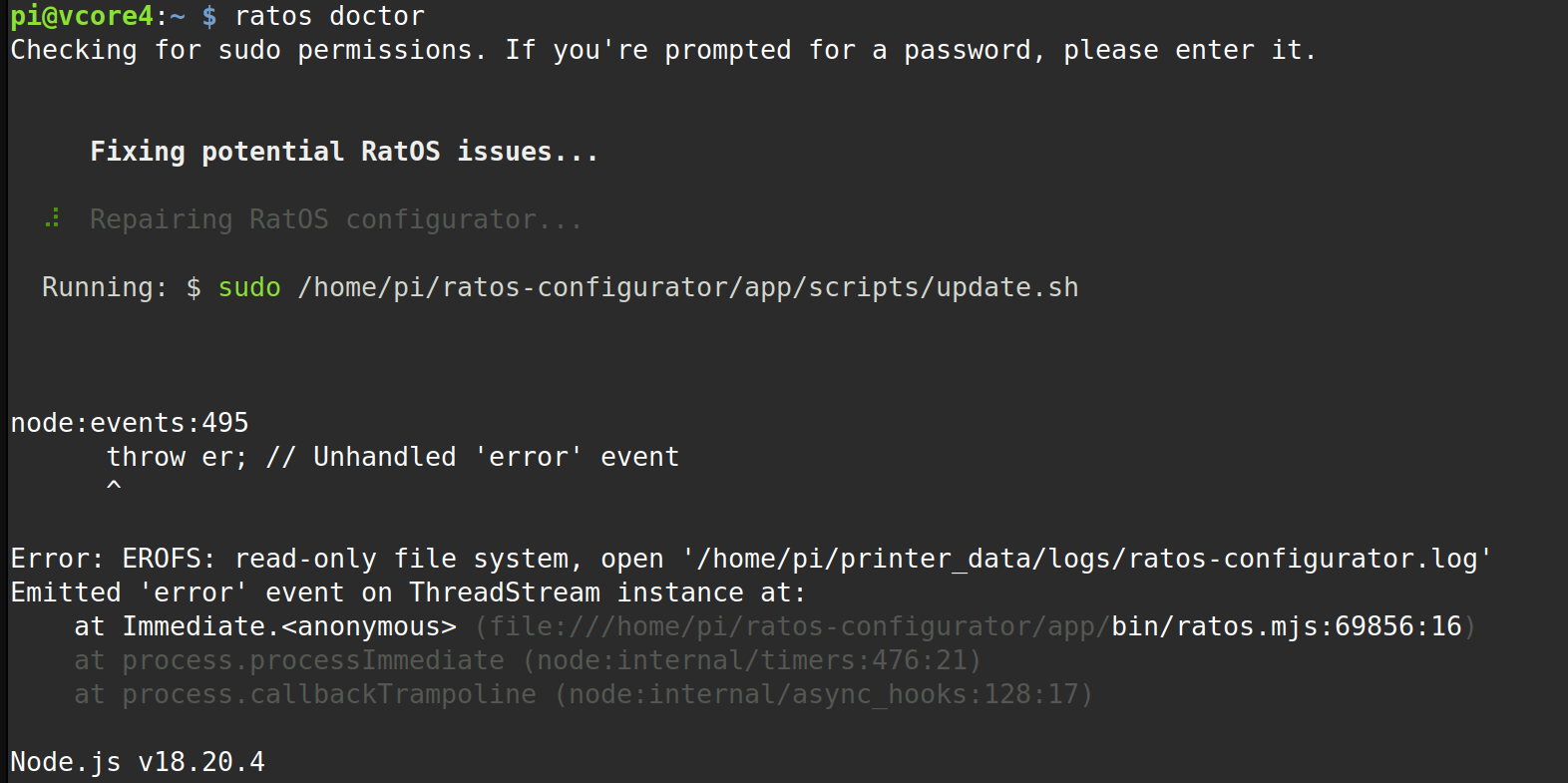Click the green spinner beside Repairing RatOS configurator

click(x=53, y=218)
